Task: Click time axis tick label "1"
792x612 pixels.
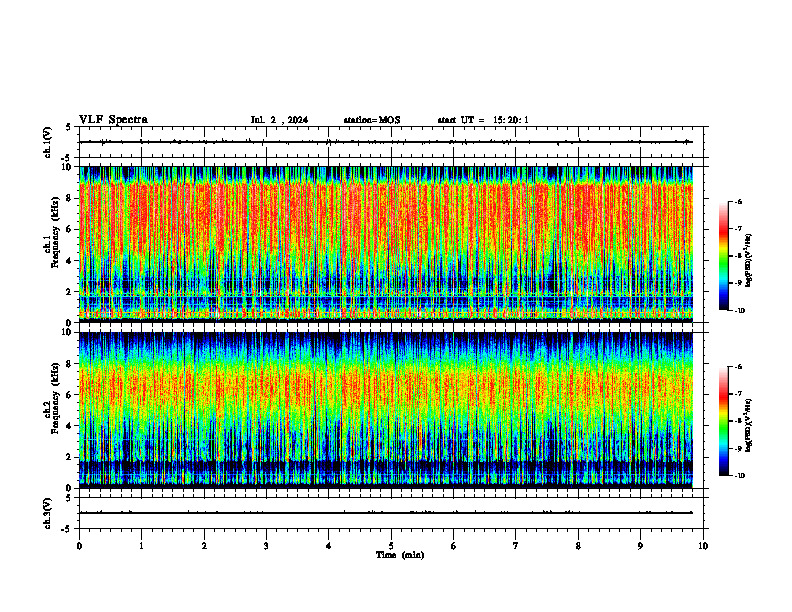Action: click(141, 546)
